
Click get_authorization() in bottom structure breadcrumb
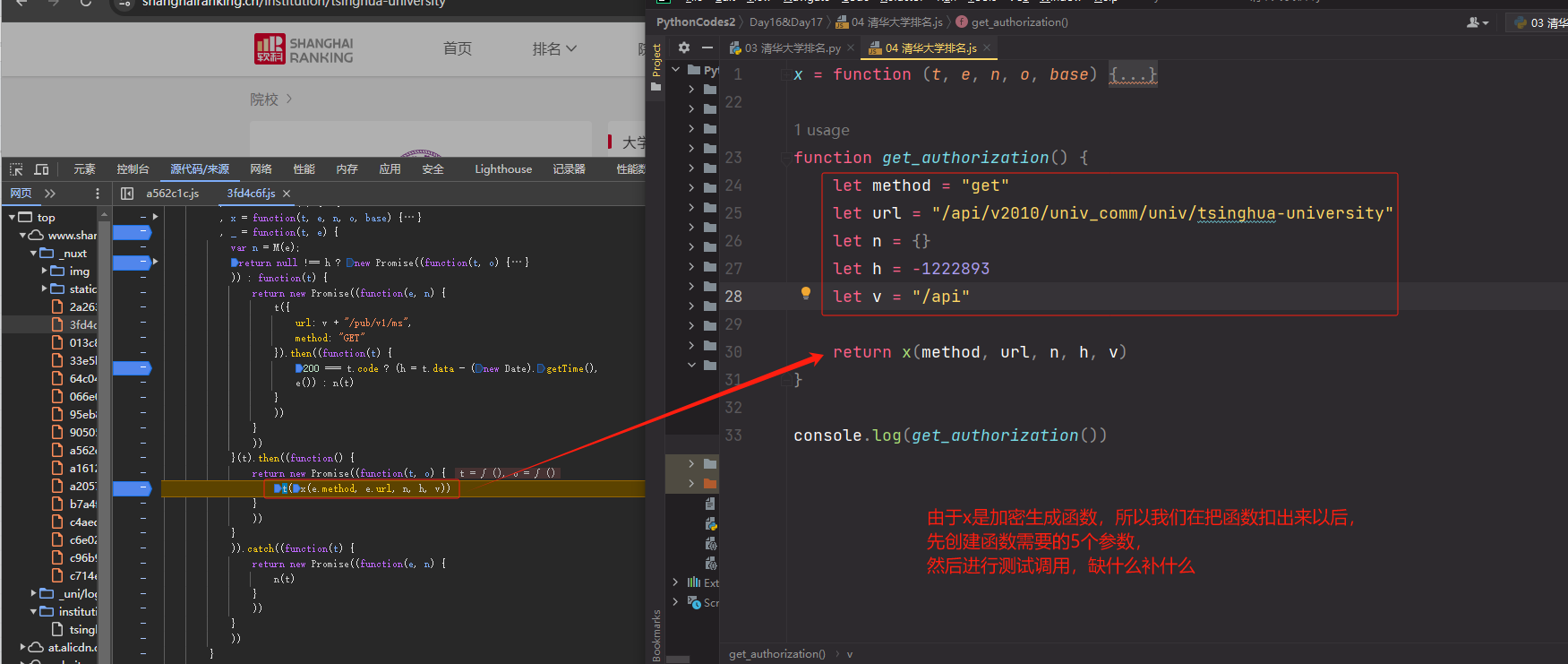[777, 654]
